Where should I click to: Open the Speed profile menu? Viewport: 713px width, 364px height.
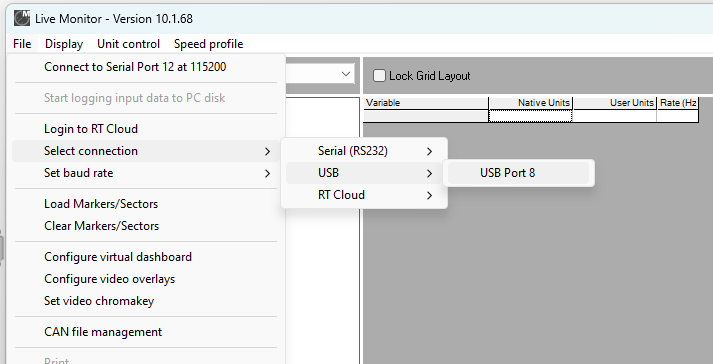(208, 44)
